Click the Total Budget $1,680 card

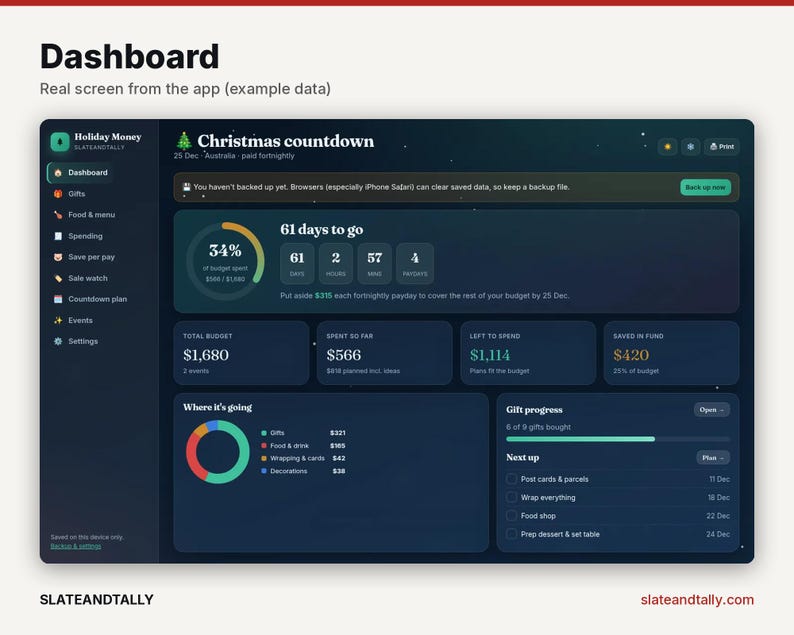pyautogui.click(x=241, y=353)
